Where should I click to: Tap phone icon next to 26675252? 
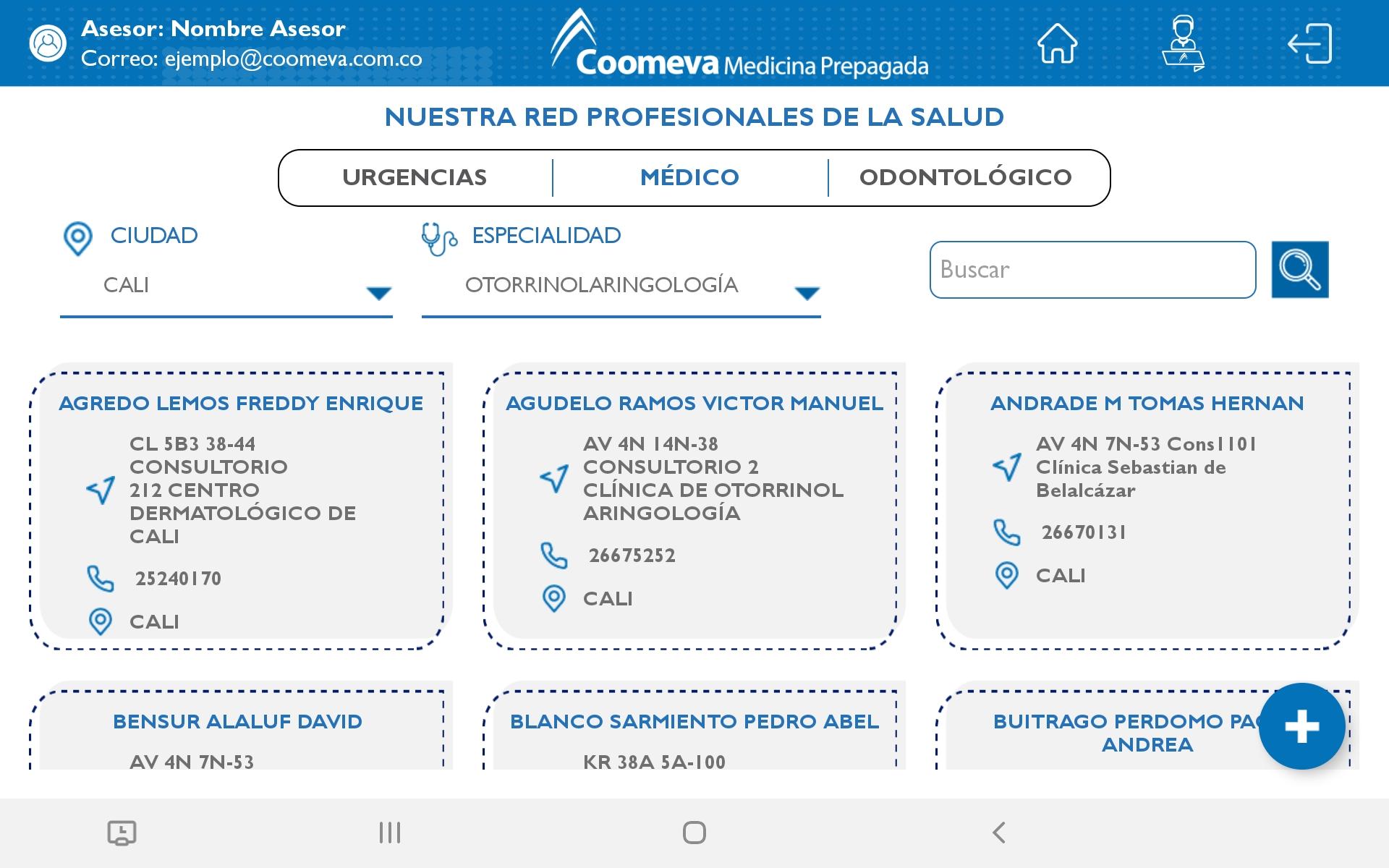pyautogui.click(x=554, y=556)
